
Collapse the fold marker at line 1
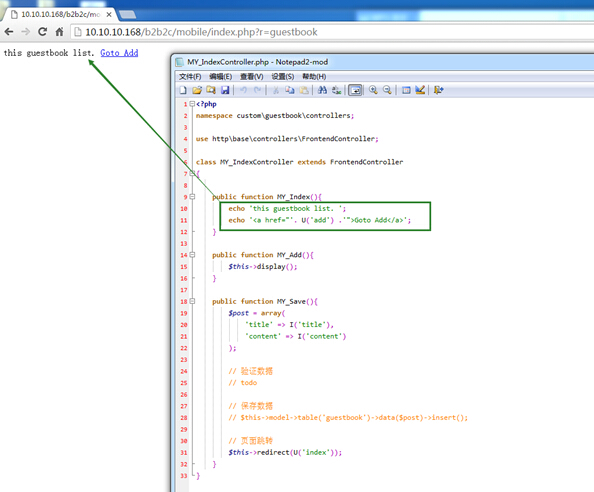point(192,103)
